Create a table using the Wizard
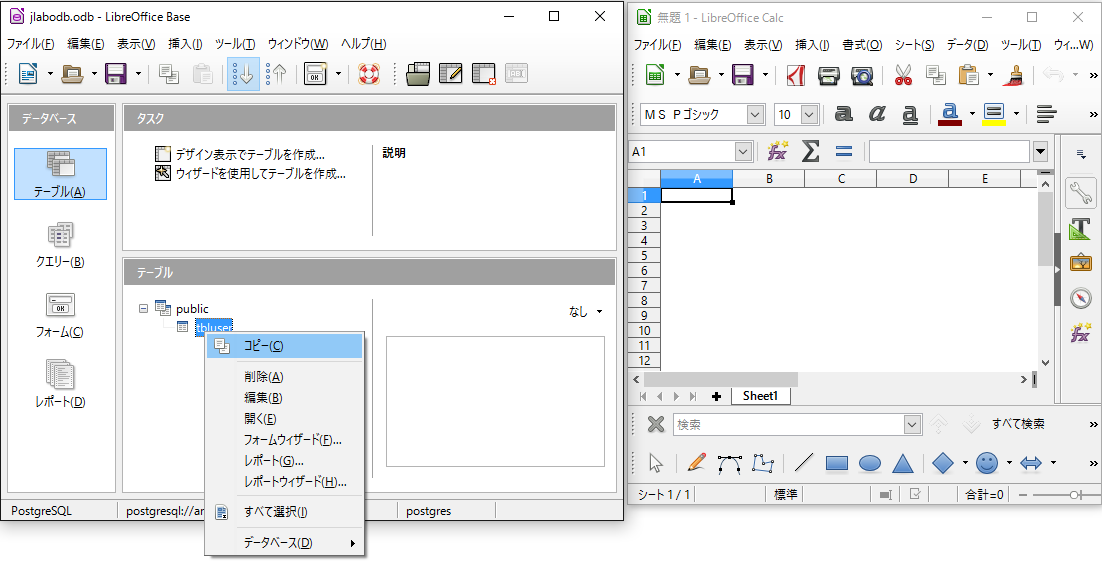 (250, 173)
